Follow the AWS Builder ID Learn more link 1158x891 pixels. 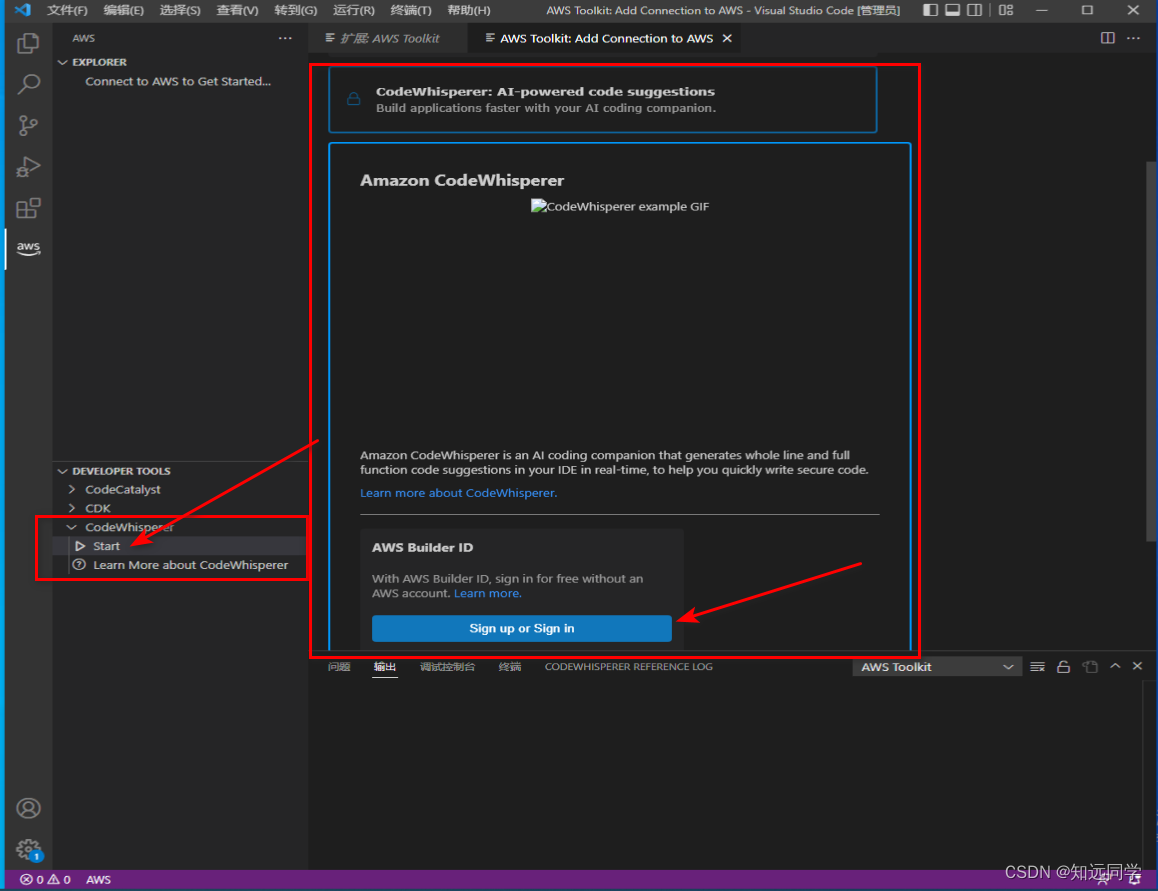point(487,593)
